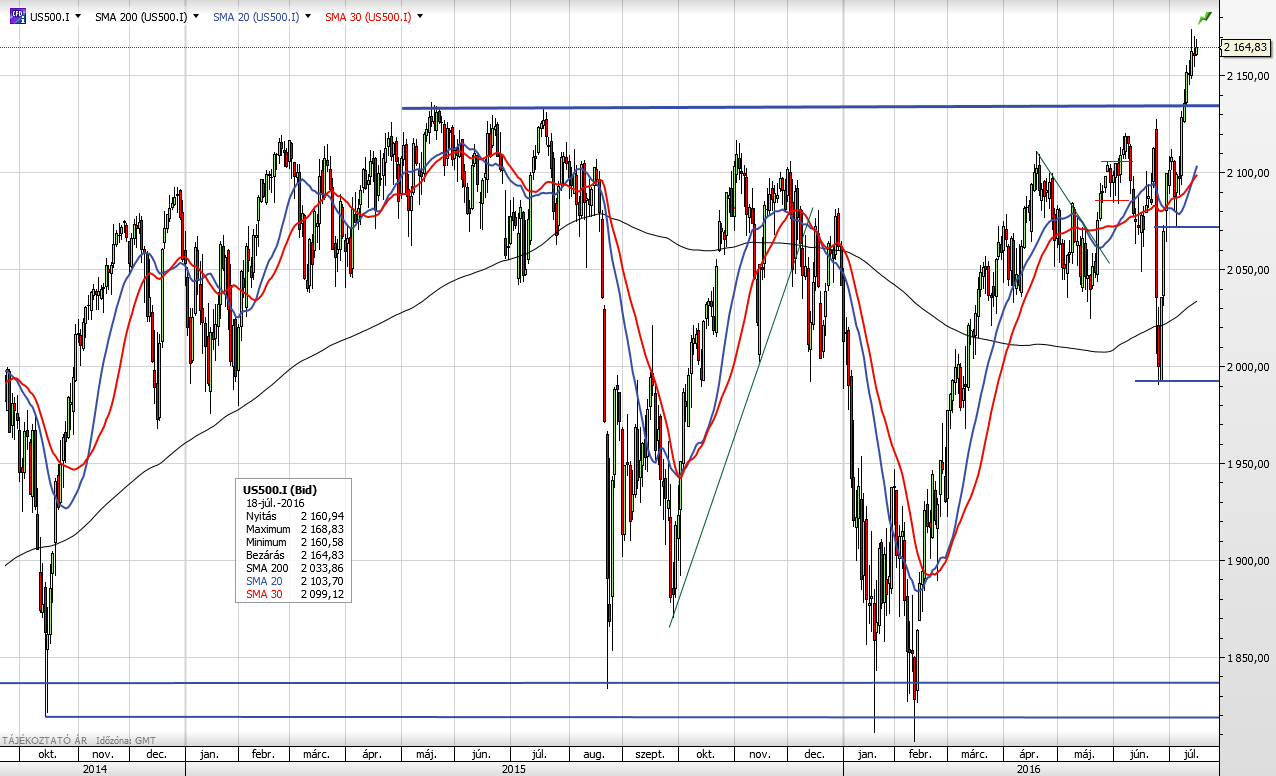Click the 2 150,00 price axis label
This screenshot has width=1276, height=776.
click(x=1248, y=76)
